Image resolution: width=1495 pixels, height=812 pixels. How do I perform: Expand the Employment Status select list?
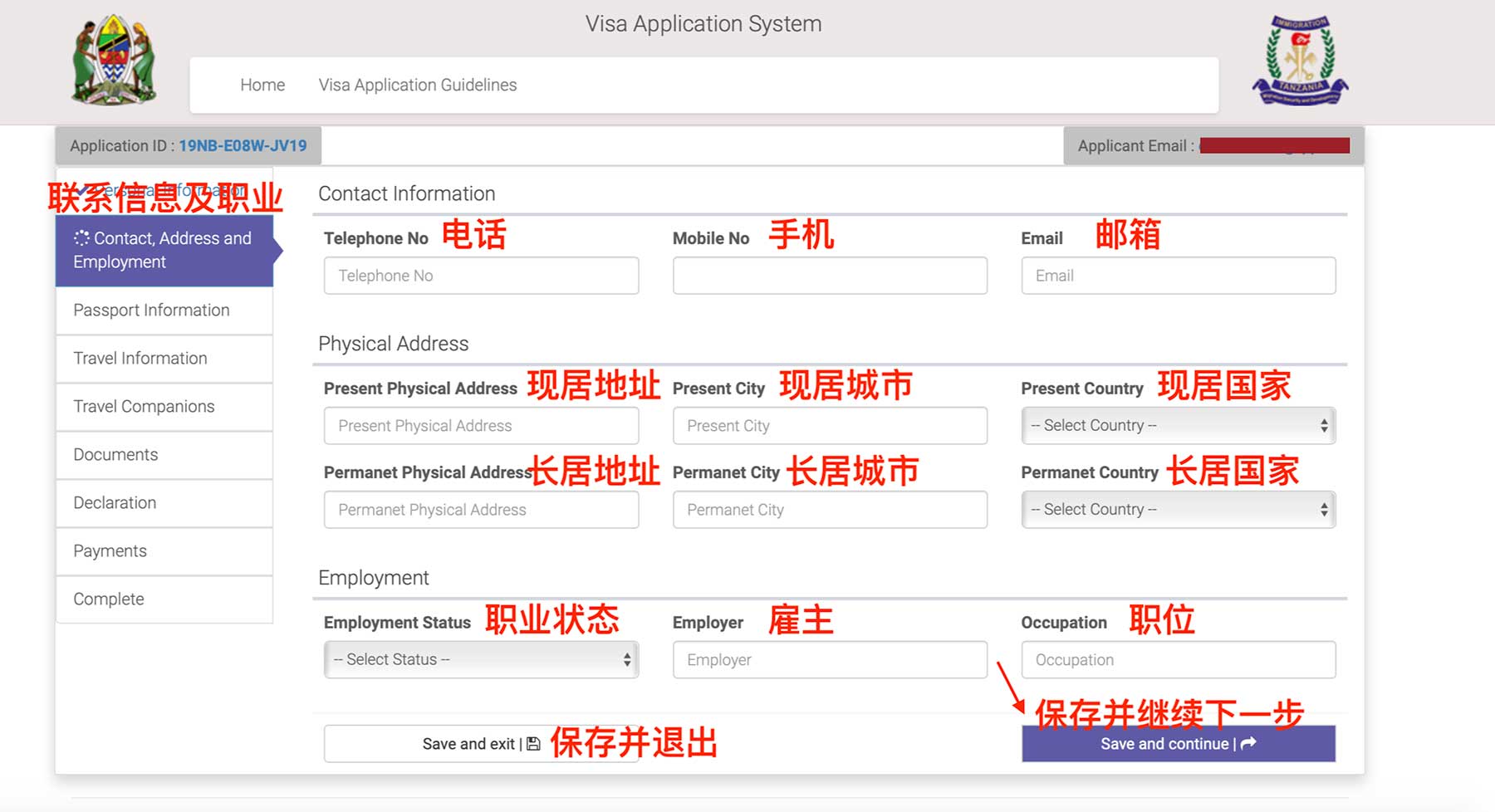pos(481,659)
